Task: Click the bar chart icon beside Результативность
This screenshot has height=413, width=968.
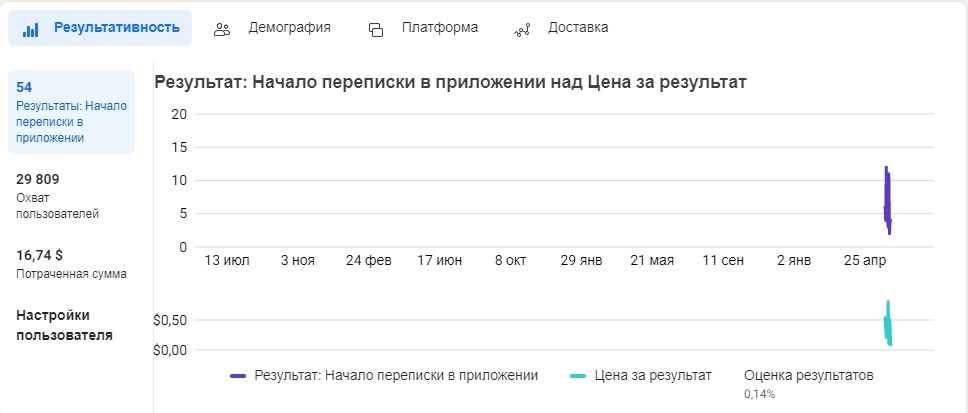Action: click(30, 30)
